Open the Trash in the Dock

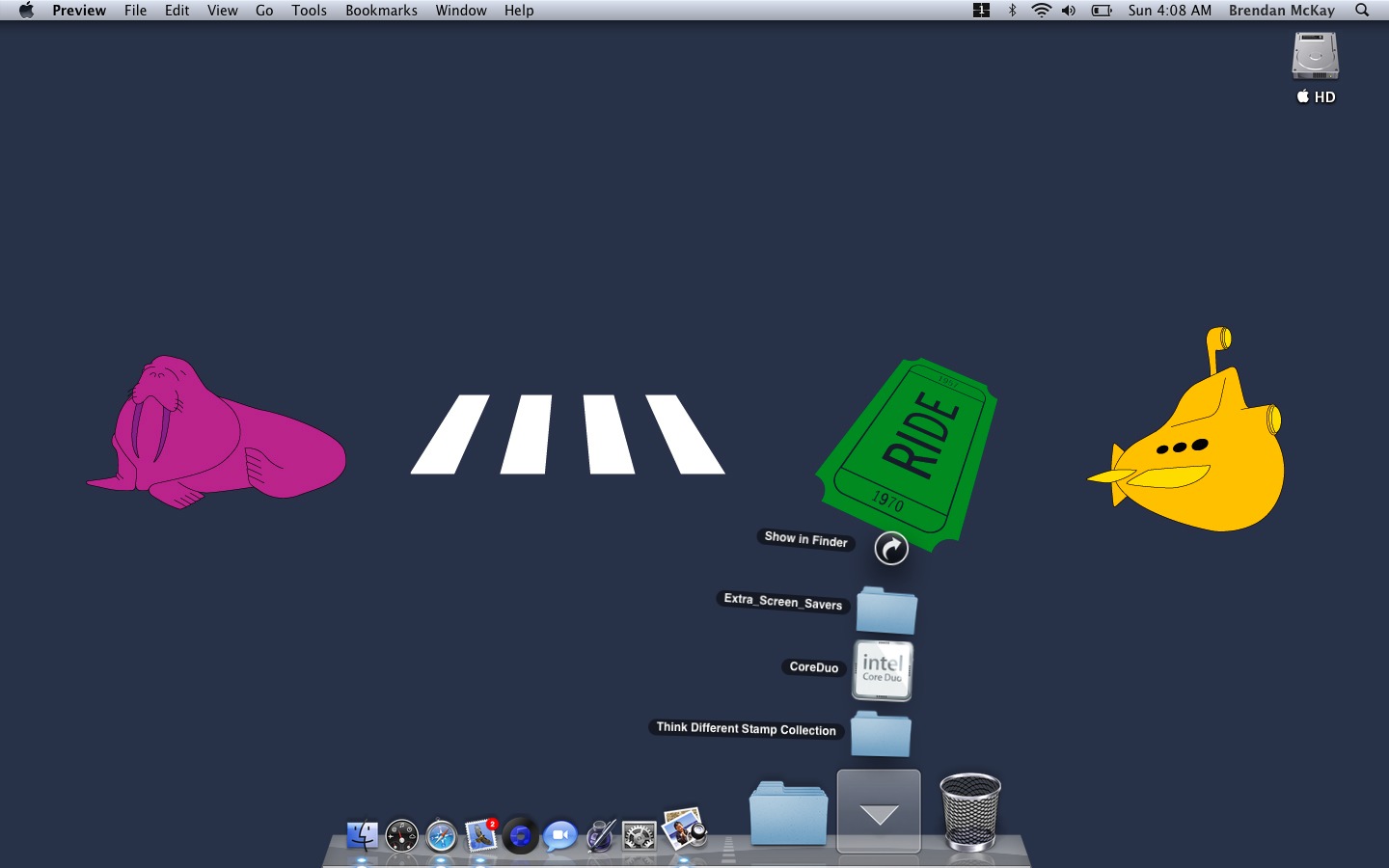(969, 812)
